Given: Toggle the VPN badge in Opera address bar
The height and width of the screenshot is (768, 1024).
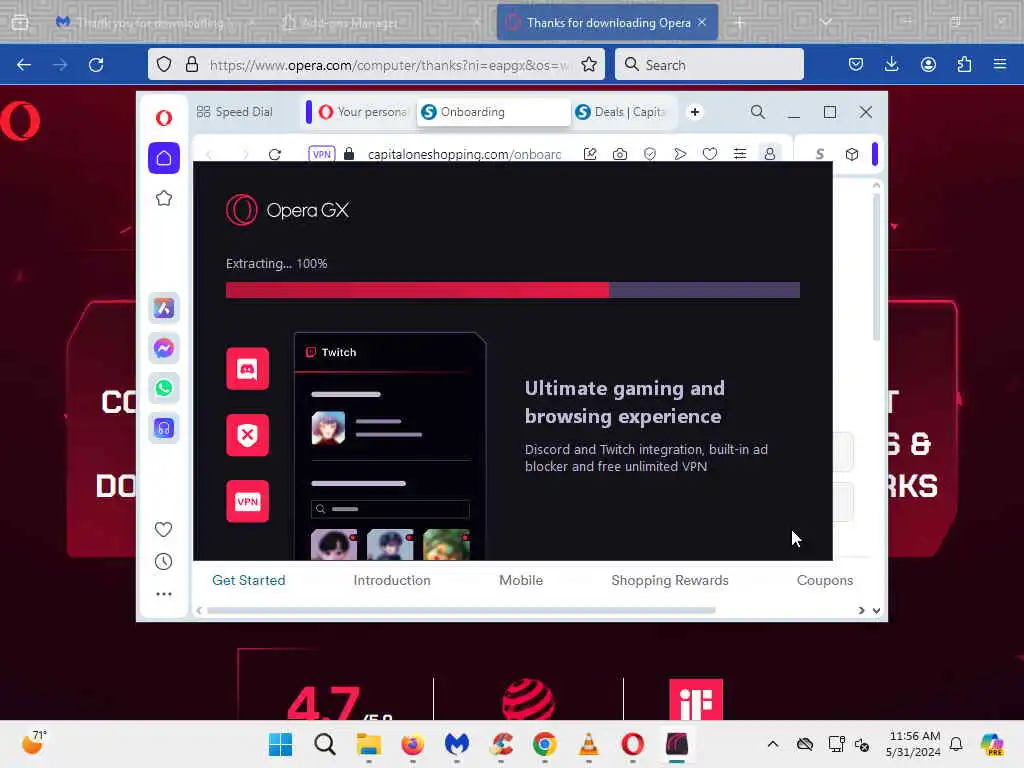Looking at the screenshot, I should [321, 154].
